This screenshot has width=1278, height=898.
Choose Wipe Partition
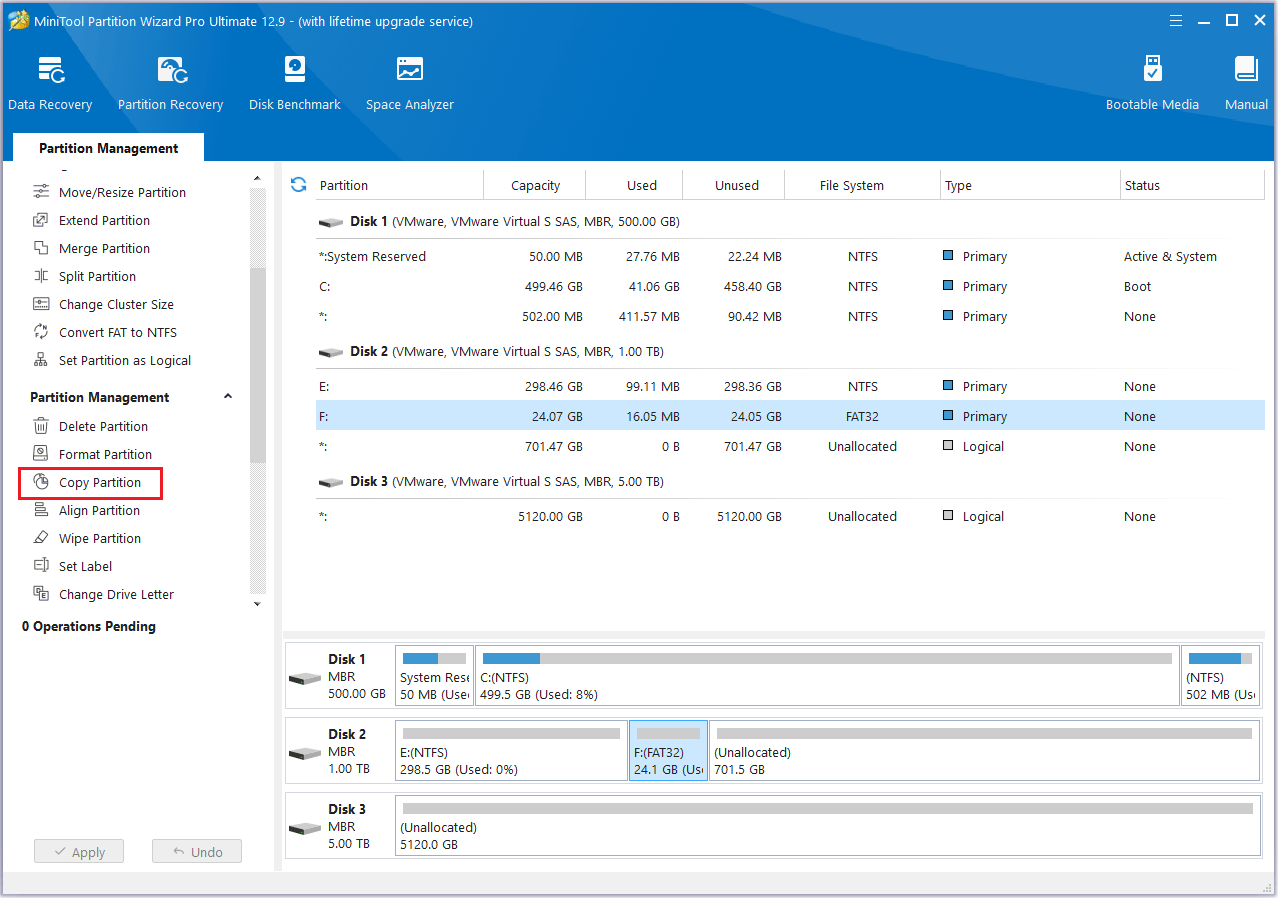100,538
